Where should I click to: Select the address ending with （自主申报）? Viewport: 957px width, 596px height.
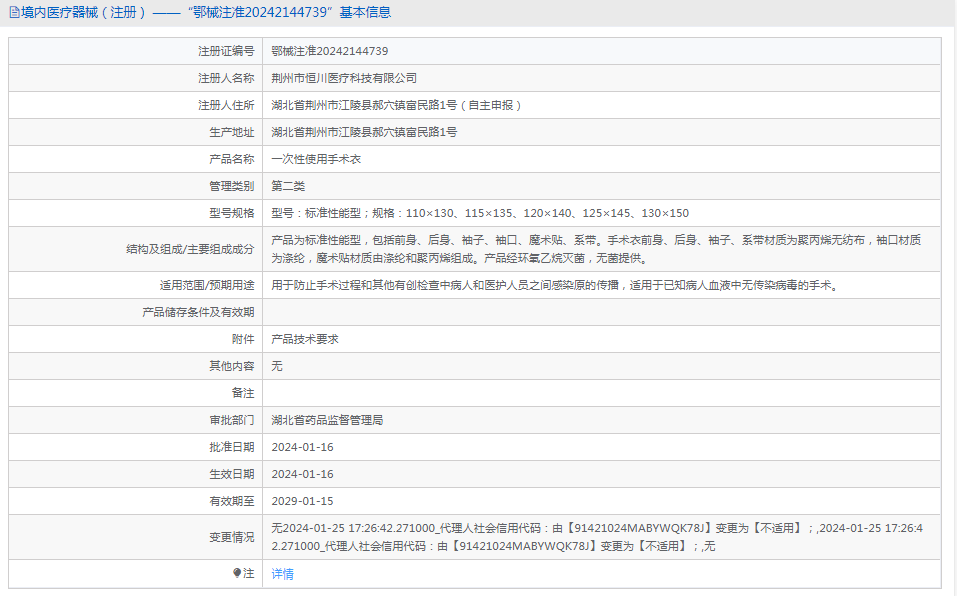[x=398, y=105]
